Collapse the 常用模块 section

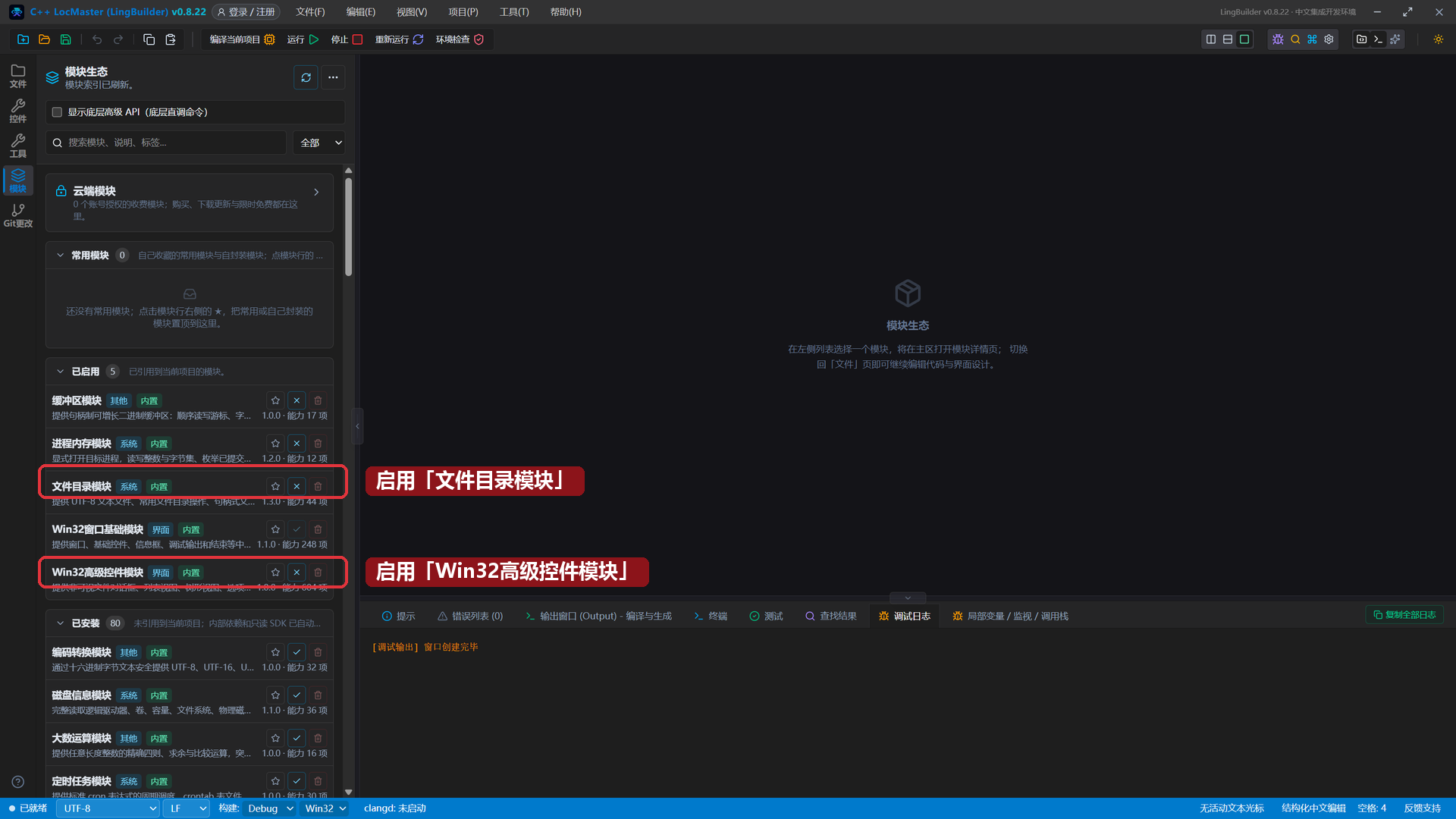point(60,256)
